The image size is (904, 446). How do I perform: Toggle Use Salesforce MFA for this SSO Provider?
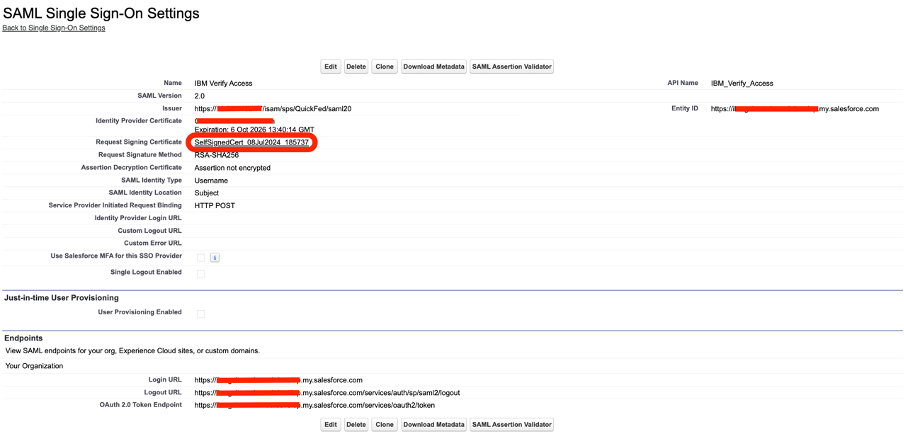click(201, 258)
